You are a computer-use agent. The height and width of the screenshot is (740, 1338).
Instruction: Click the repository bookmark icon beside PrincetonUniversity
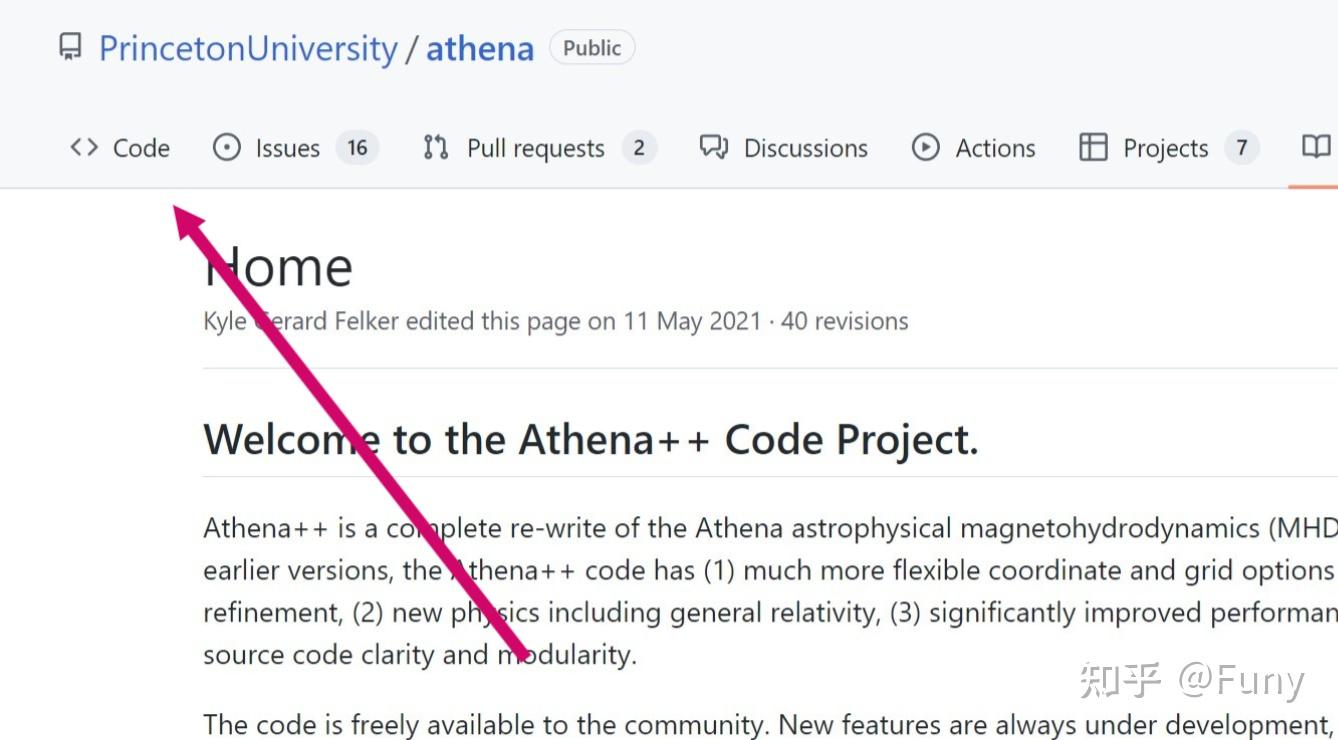tap(69, 46)
